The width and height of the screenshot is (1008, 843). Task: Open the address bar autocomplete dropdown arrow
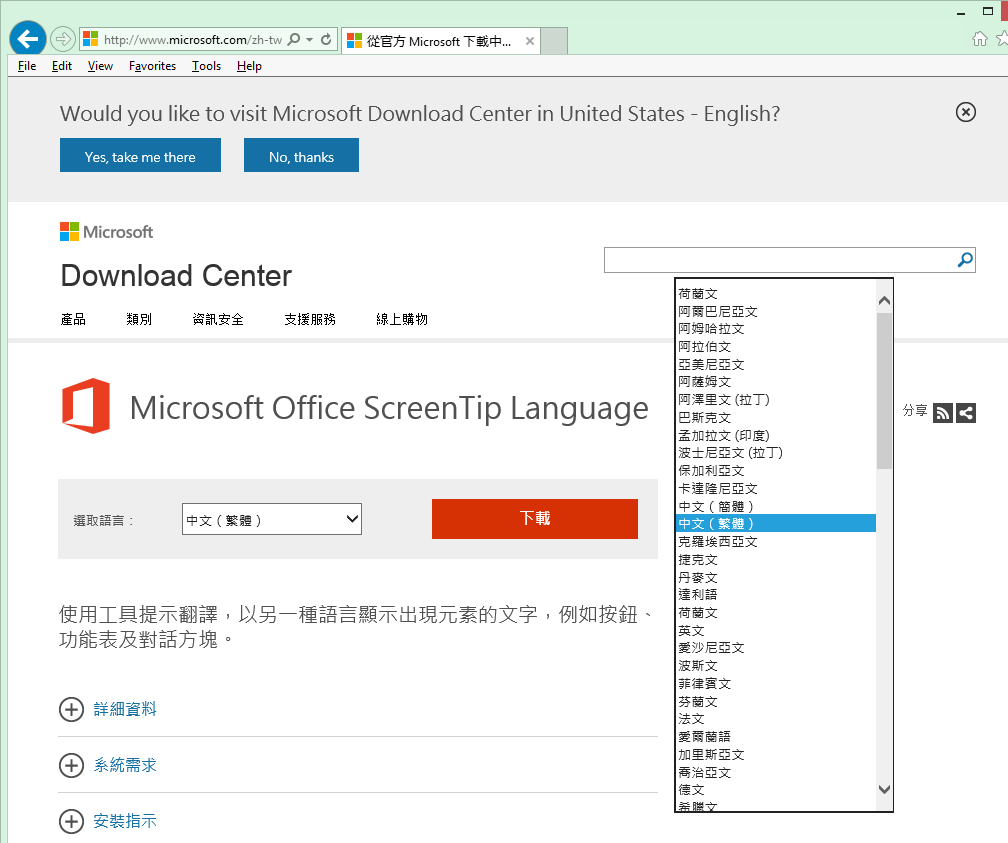309,39
